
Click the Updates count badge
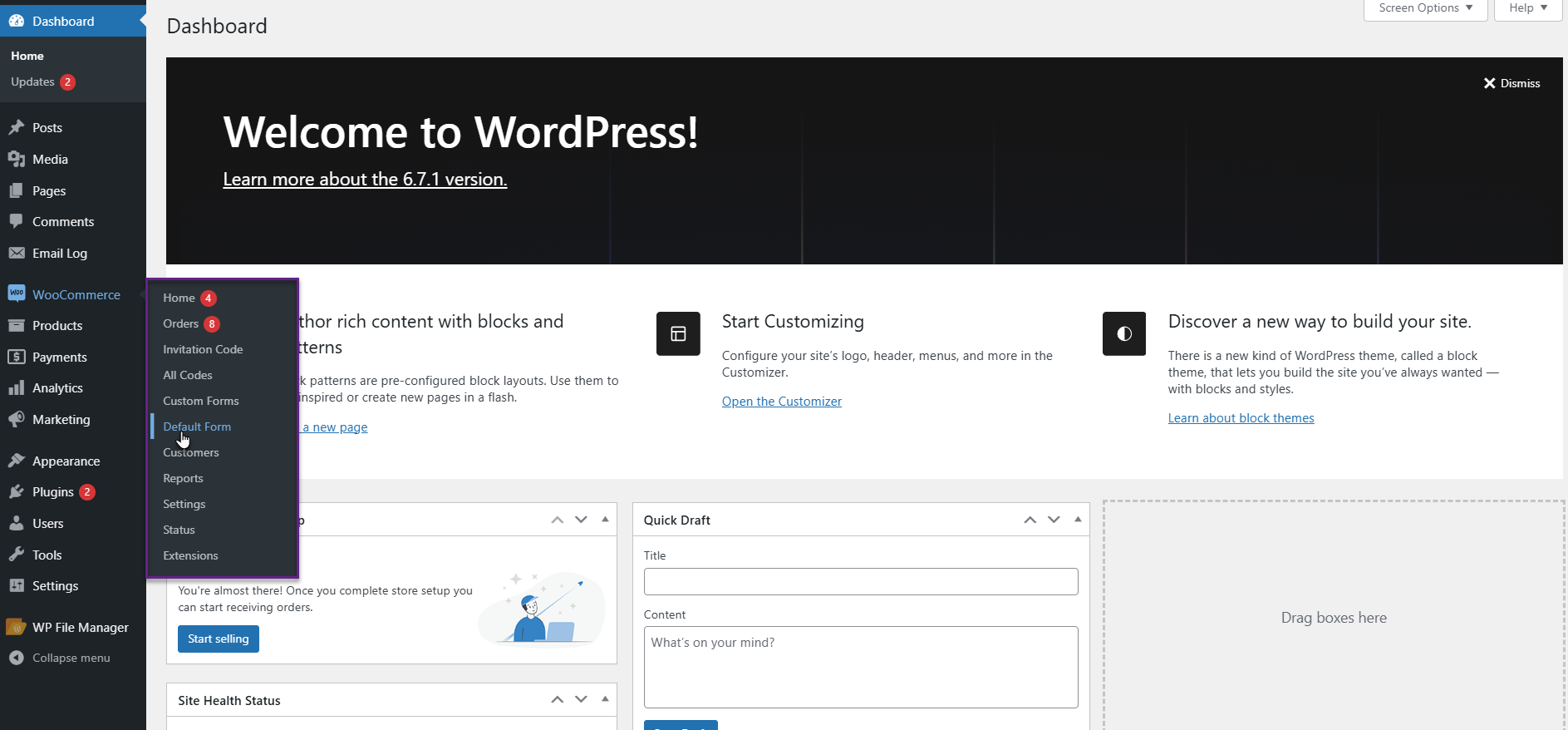tap(68, 81)
